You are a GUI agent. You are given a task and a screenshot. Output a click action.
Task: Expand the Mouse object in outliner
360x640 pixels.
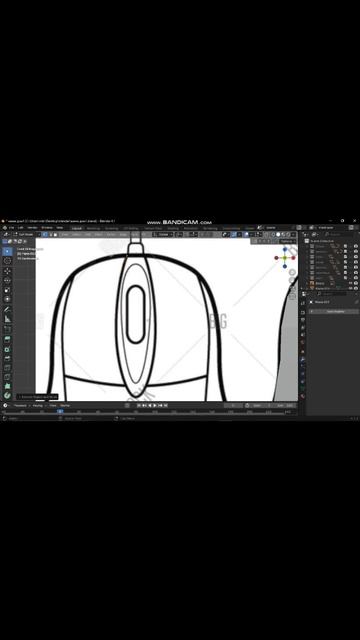307,283
